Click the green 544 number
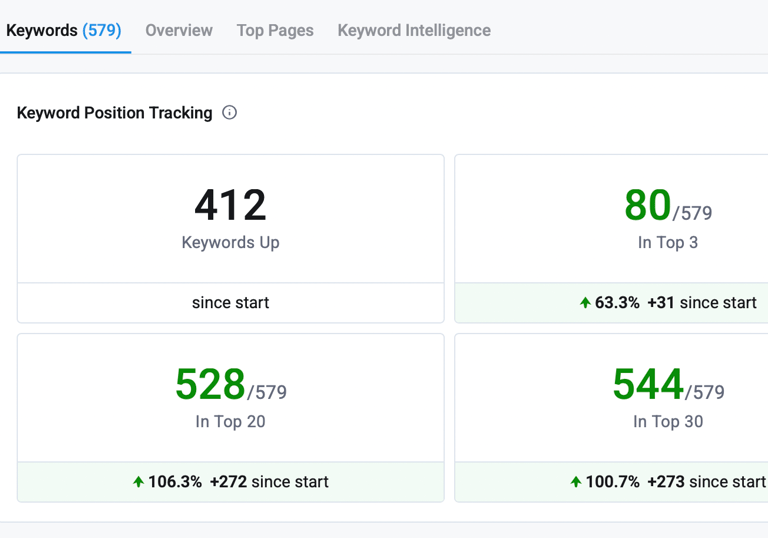 coord(648,385)
